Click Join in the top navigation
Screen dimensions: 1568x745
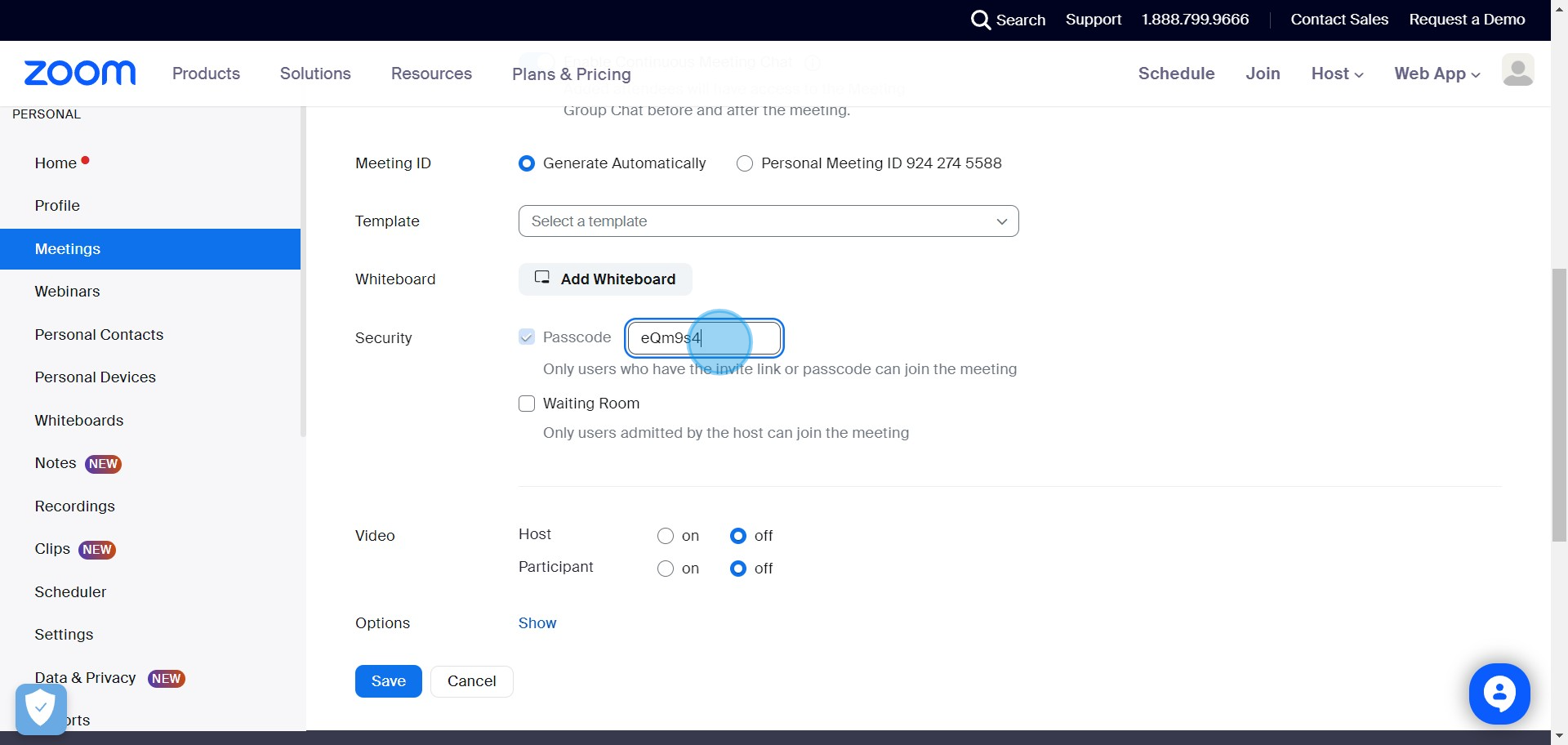click(x=1263, y=74)
